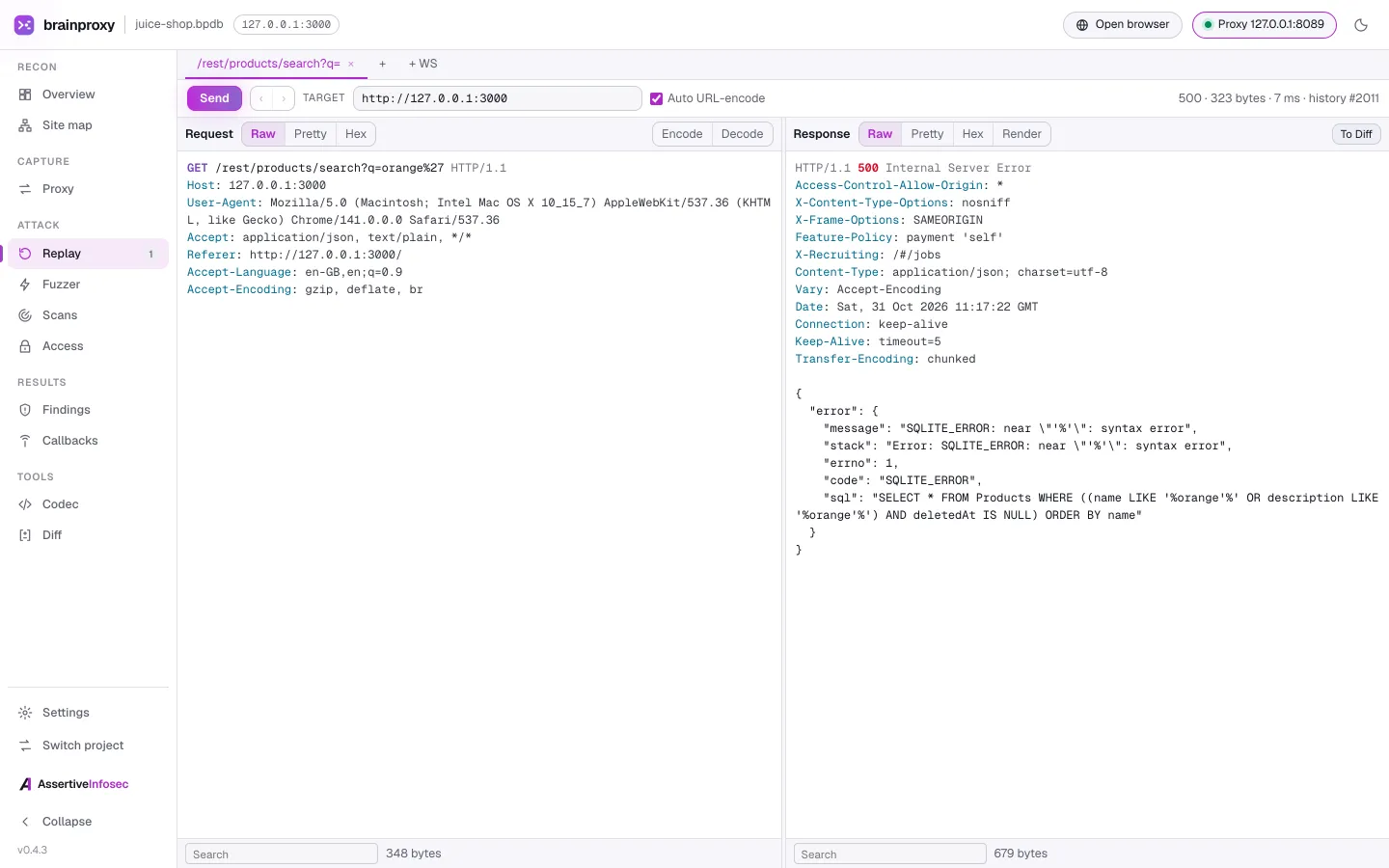Click the target URL field
The image size is (1389, 868).
(498, 98)
